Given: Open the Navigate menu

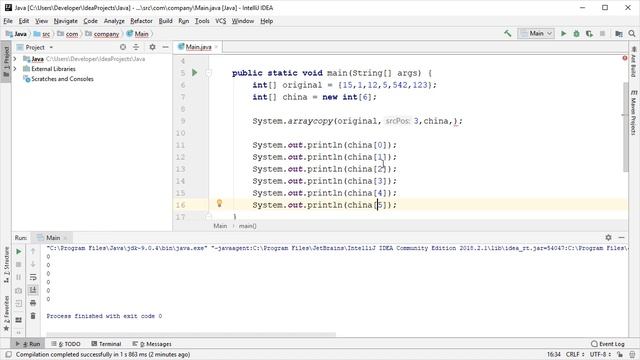Looking at the screenshot, I should tap(65, 21).
